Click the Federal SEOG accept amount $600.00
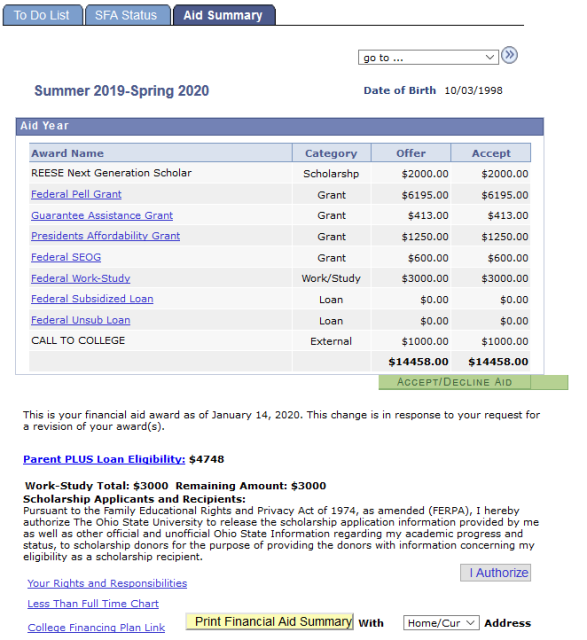This screenshot has height=640, width=587. (508, 258)
